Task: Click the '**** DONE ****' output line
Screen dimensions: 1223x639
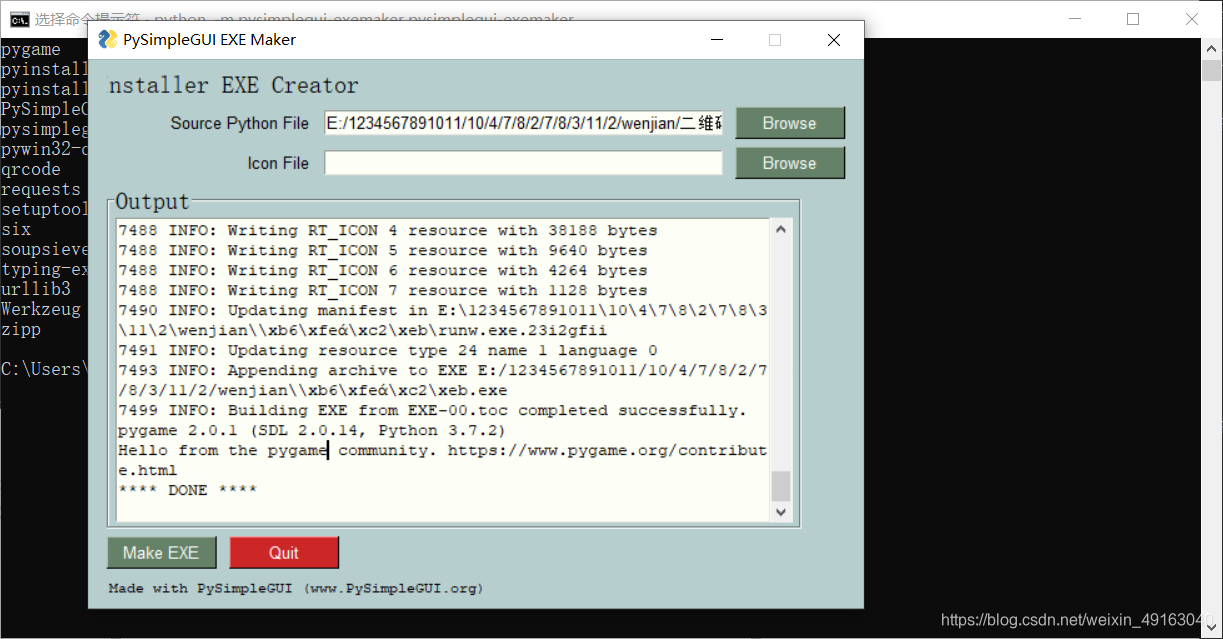Action: click(x=188, y=490)
